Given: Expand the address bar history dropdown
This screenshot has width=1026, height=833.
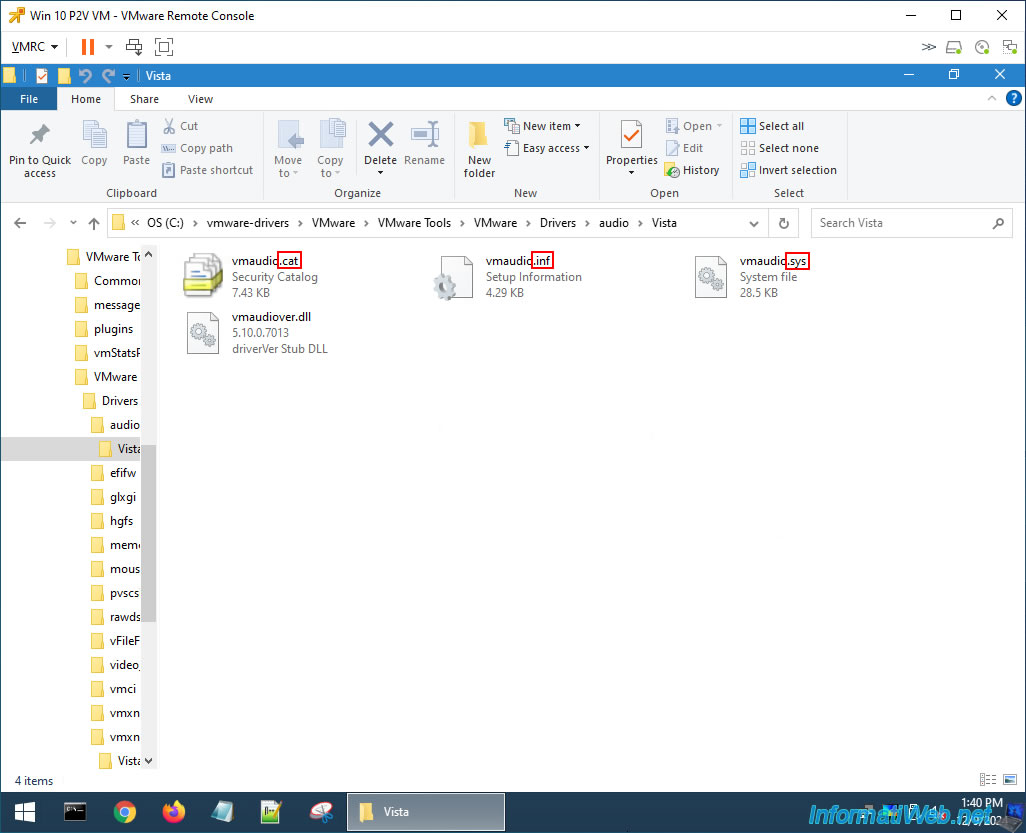Looking at the screenshot, I should (x=754, y=223).
